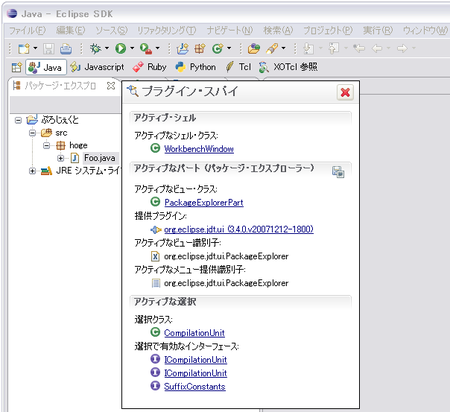The height and width of the screenshot is (412, 450).
Task: Click the Print toolbar icon
Action: point(66,49)
